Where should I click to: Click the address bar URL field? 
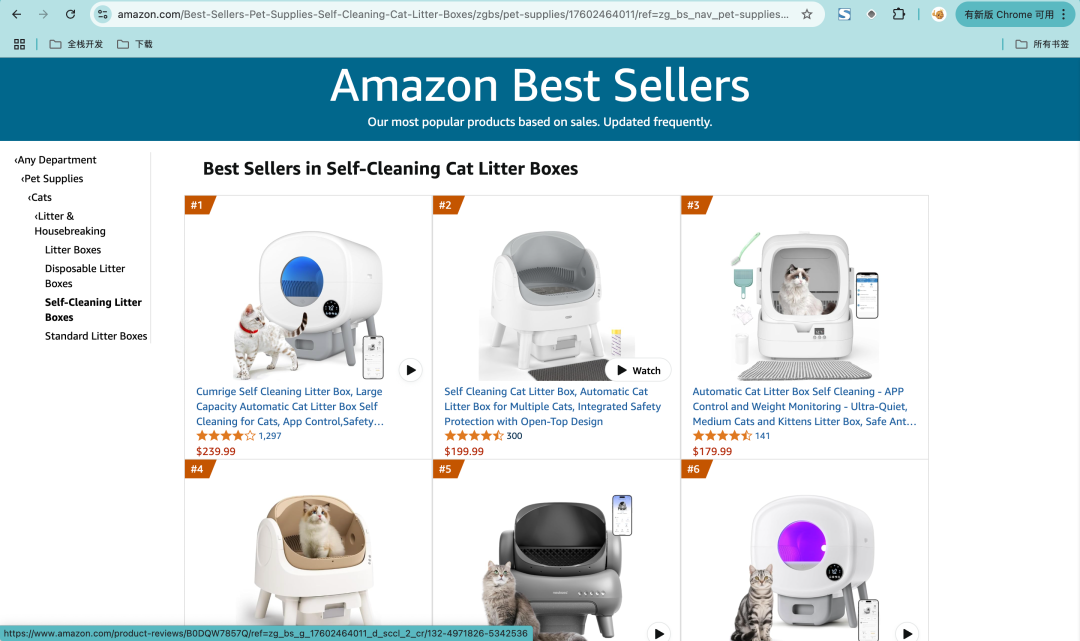tap(450, 14)
